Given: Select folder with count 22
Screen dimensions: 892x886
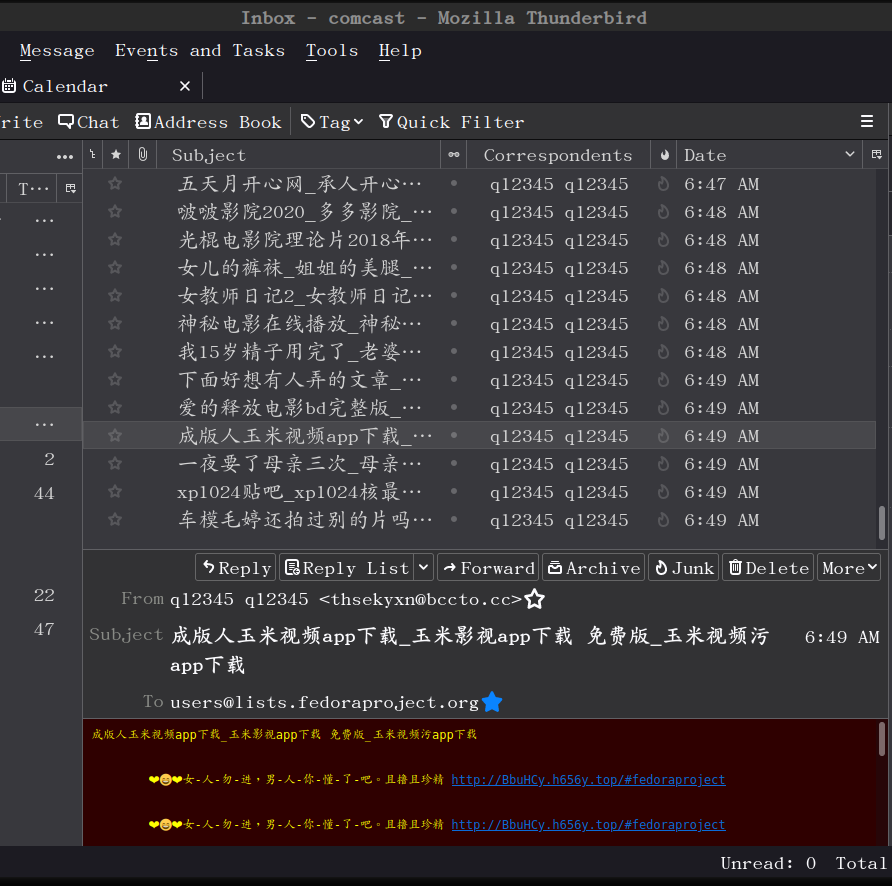Looking at the screenshot, I should coord(44,595).
